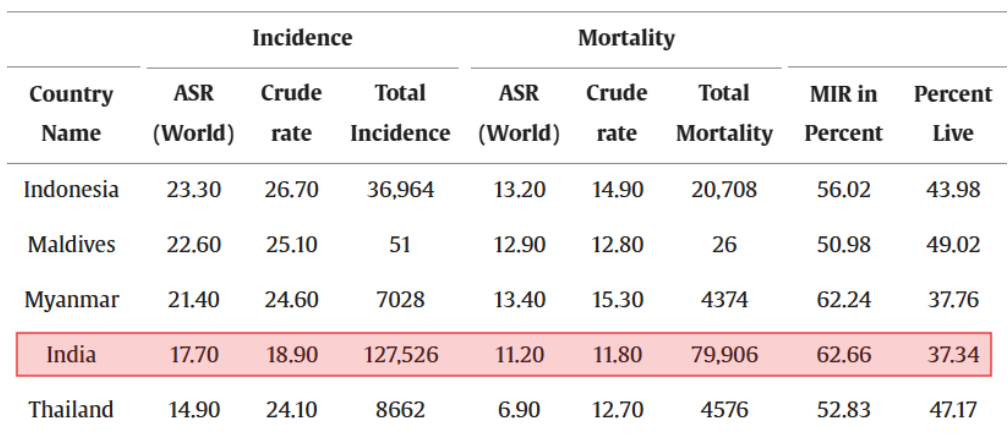Click India's total mortality value 79,906
This screenshot has width=1008, height=435.
[x=724, y=354]
